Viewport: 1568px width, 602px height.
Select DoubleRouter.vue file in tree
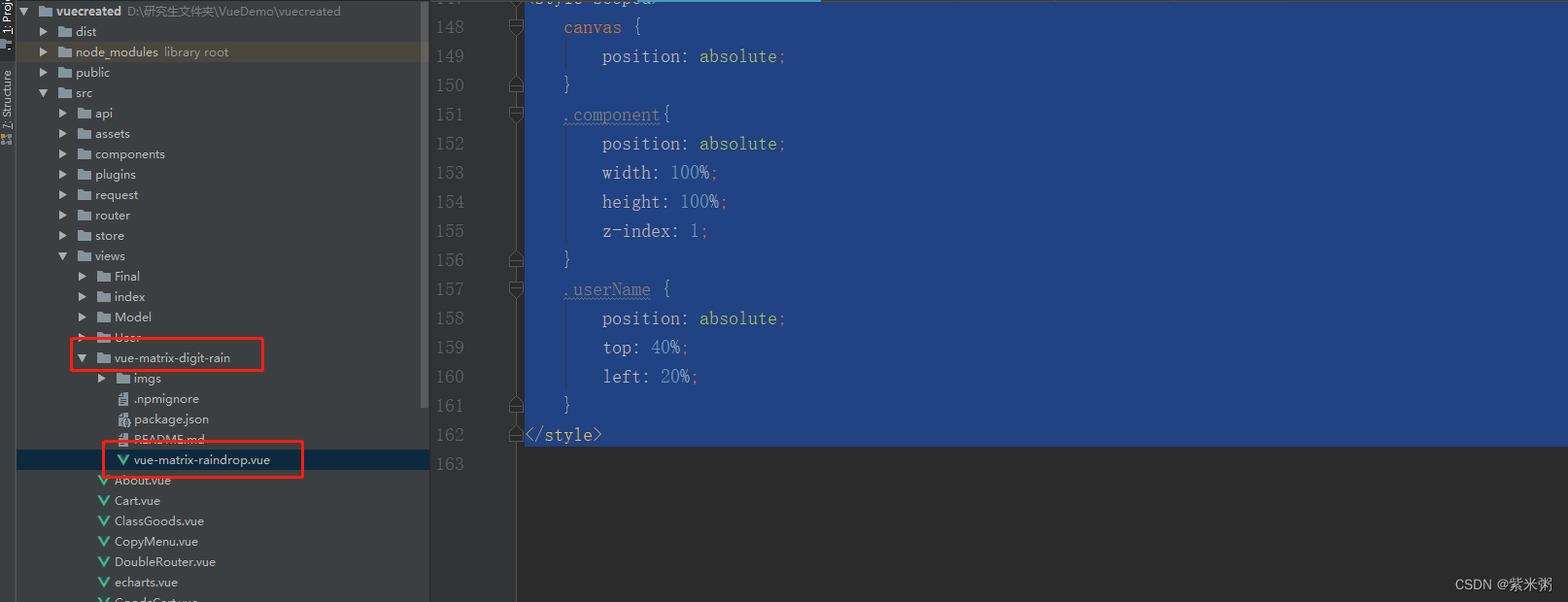[165, 562]
